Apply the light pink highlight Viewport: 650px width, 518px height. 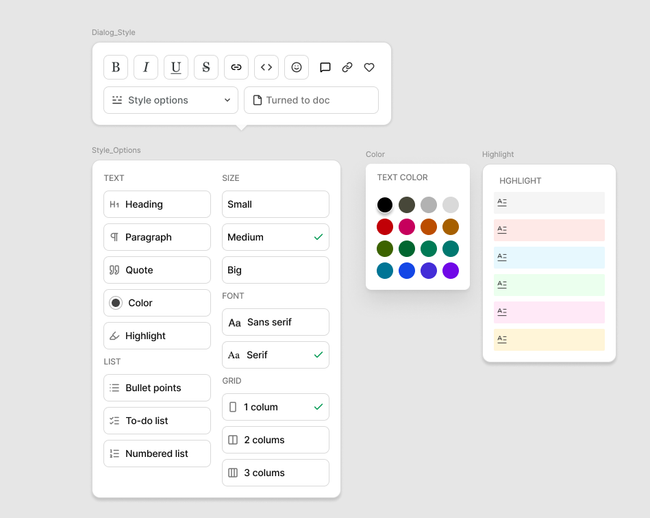[549, 312]
